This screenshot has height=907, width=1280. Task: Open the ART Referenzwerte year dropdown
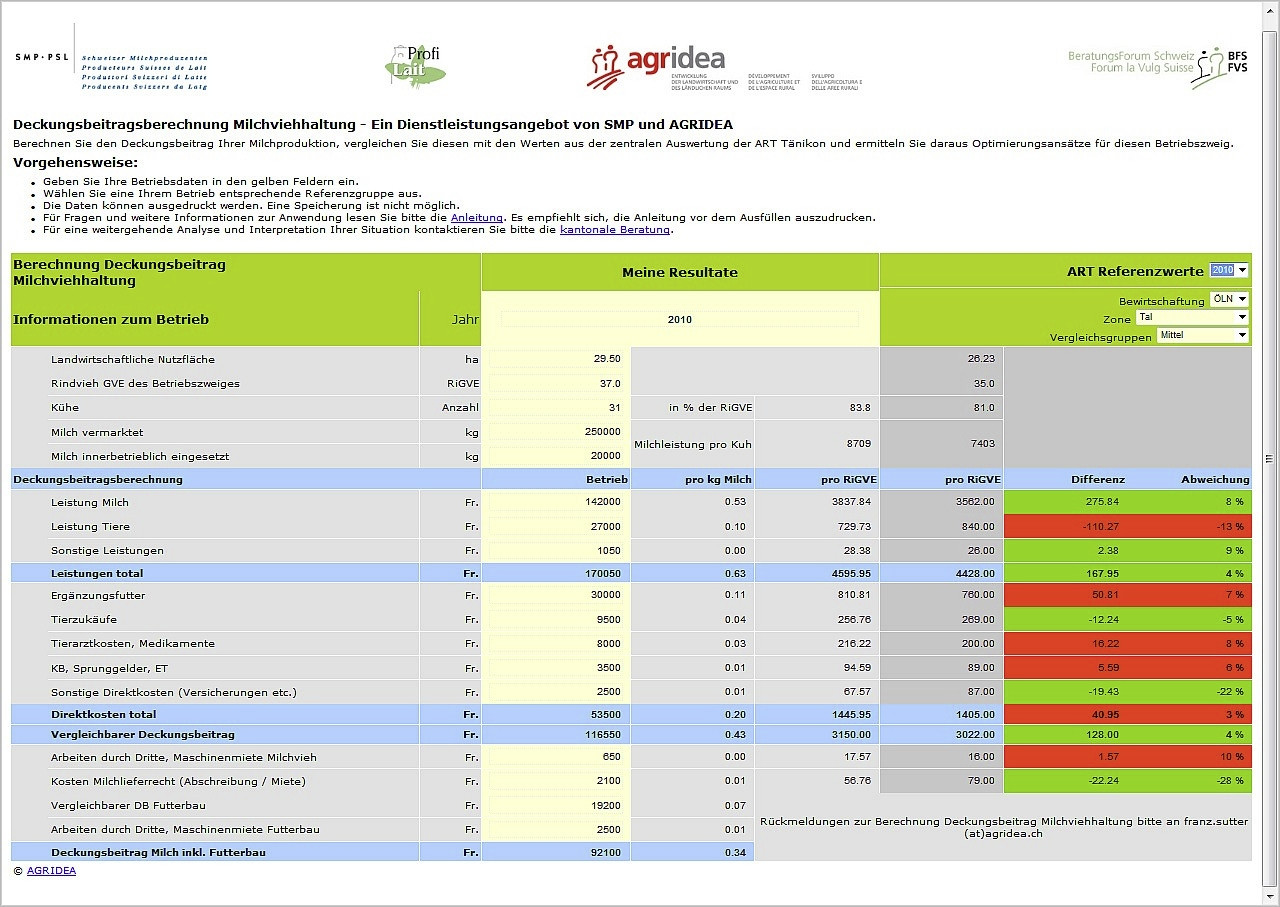1229,270
